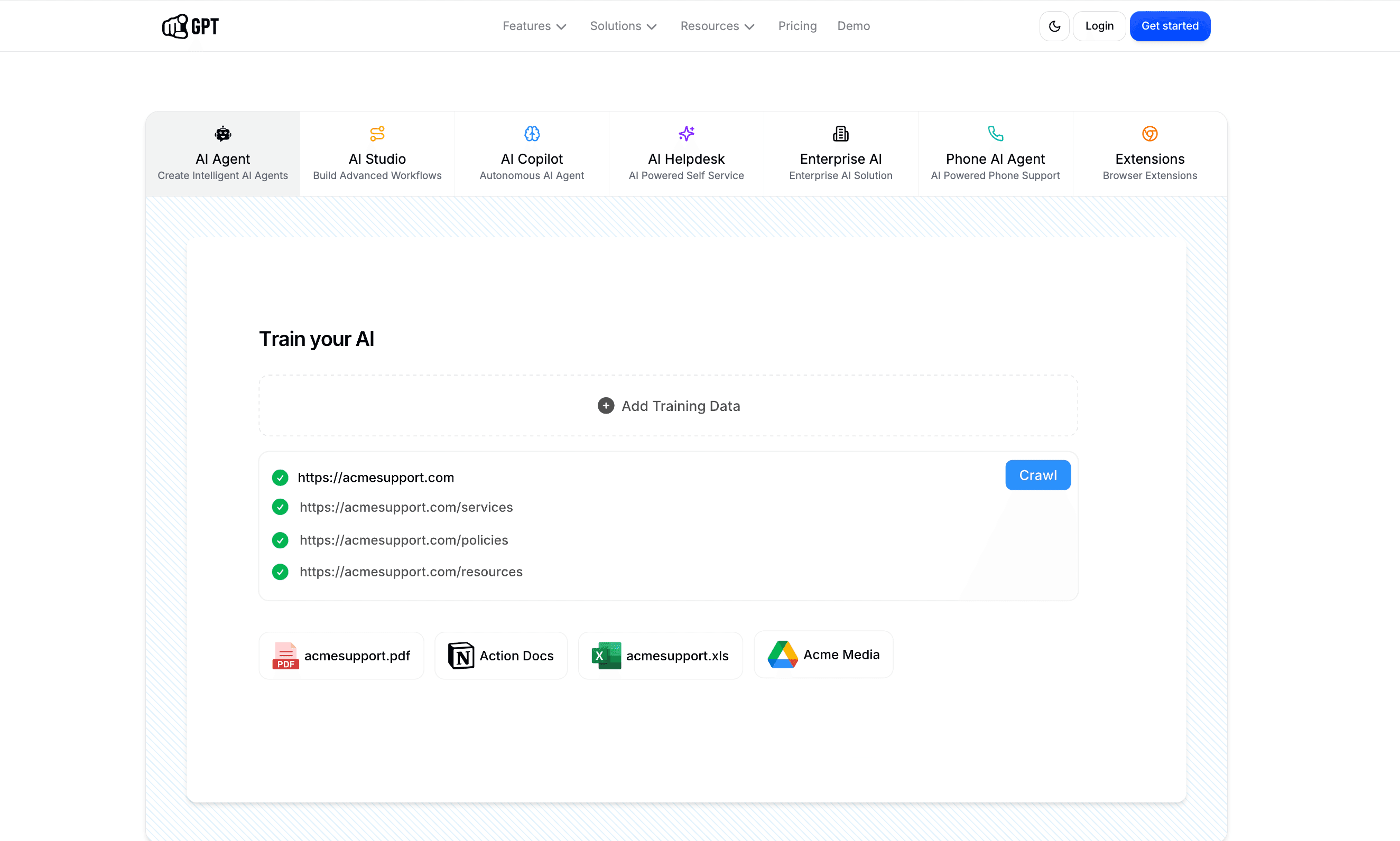
Task: Click the green check beside the /resources URL
Action: [280, 572]
